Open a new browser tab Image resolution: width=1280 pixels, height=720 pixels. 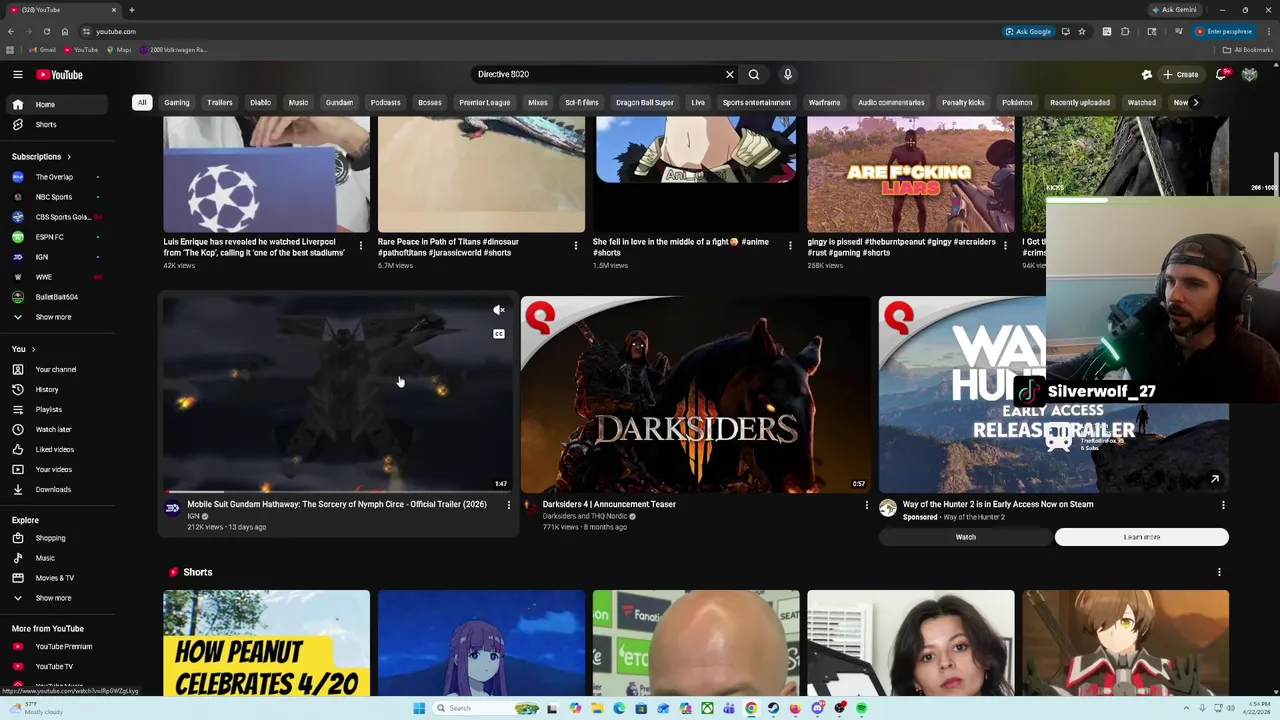tap(131, 10)
